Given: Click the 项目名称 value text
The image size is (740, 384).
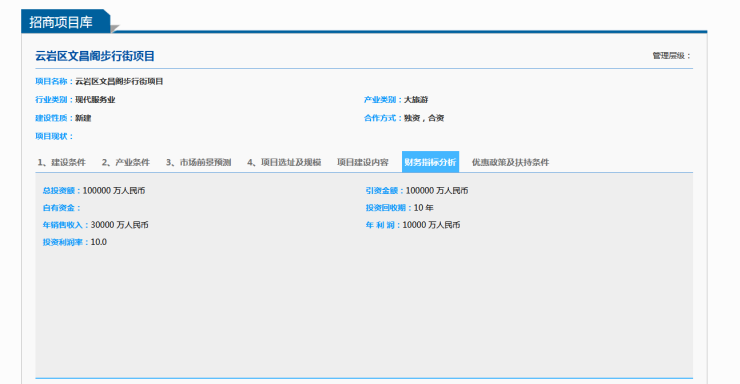Looking at the screenshot, I should [x=119, y=81].
